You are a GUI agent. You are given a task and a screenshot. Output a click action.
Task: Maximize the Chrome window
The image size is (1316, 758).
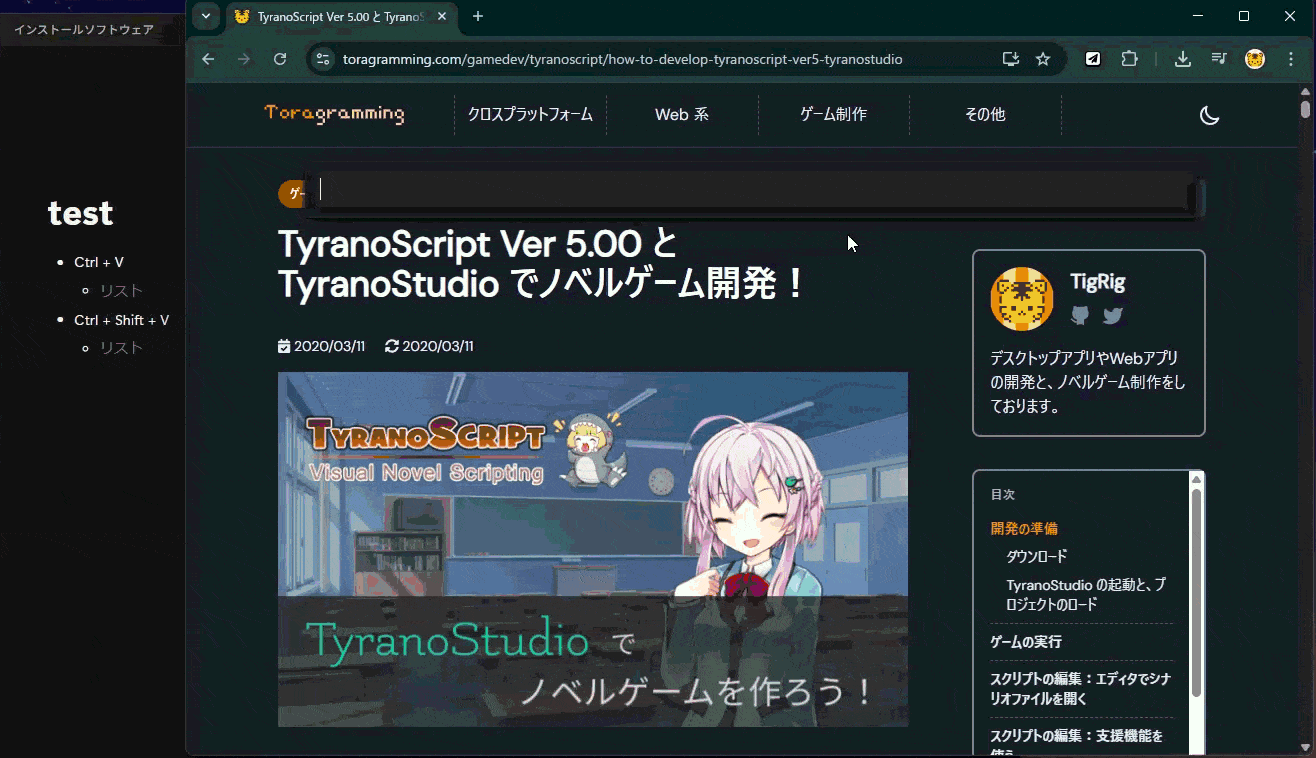(1244, 16)
